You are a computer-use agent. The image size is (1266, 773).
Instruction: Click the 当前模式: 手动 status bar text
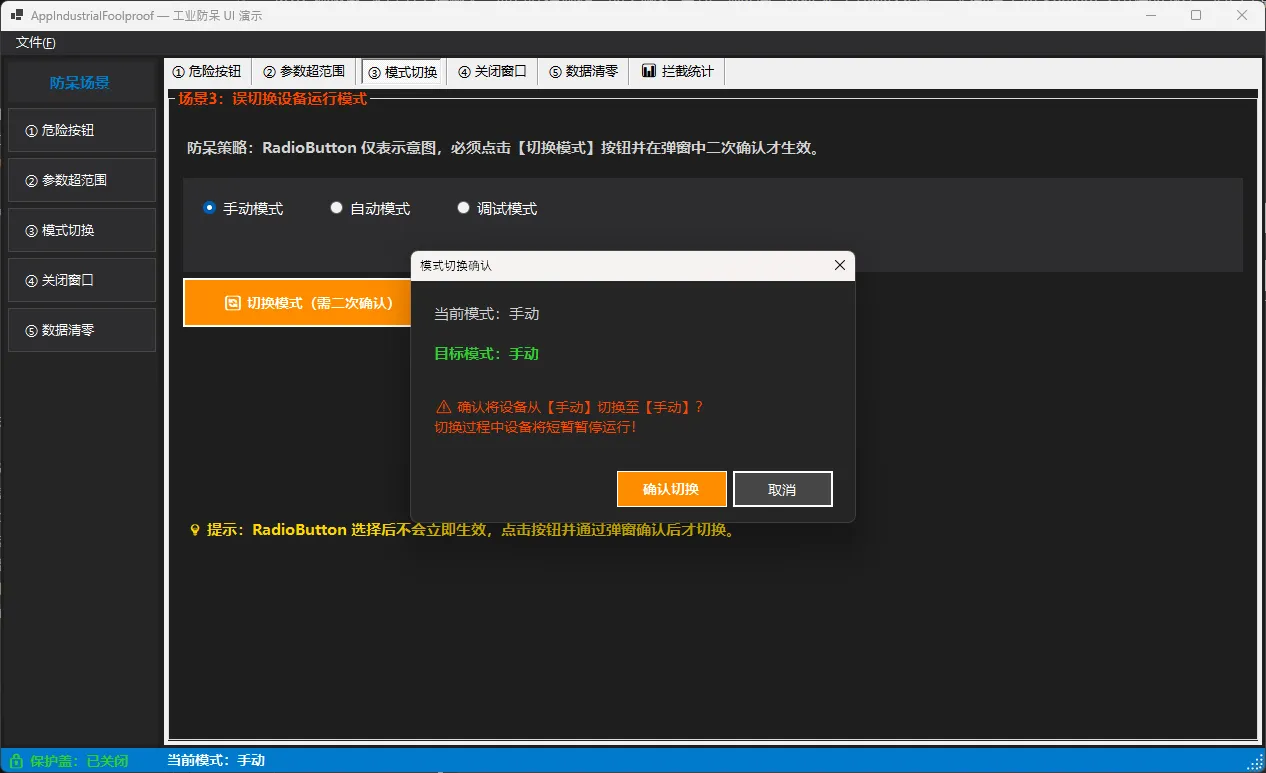(216, 761)
